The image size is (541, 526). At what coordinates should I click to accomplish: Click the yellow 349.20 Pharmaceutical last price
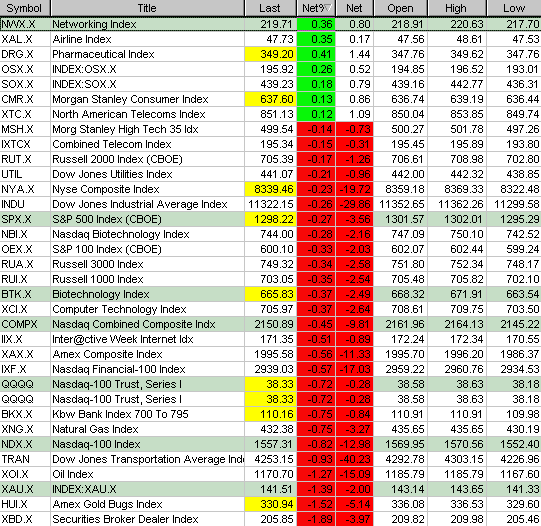[x=270, y=54]
